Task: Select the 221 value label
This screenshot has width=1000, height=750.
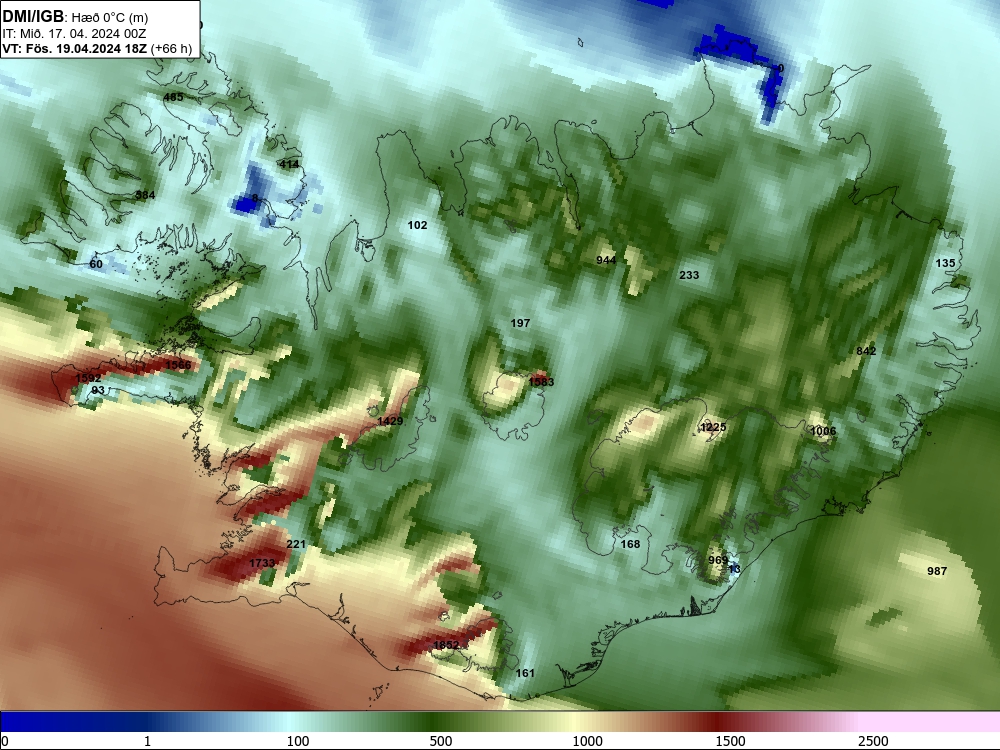Action: [296, 544]
